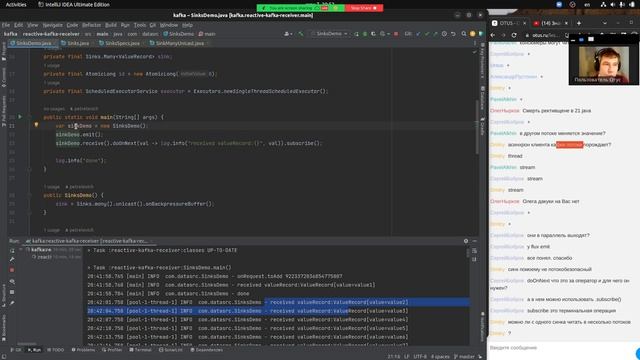The width and height of the screenshot is (640, 360).
Task: Click log line containing value=value4
Action: pyautogui.click(x=248, y=320)
